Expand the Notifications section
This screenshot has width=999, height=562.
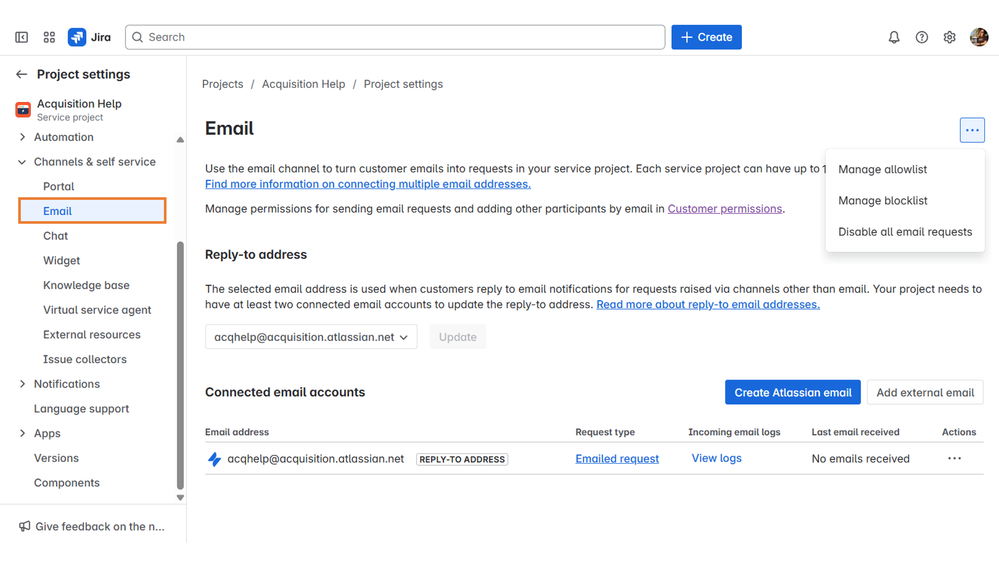22,384
